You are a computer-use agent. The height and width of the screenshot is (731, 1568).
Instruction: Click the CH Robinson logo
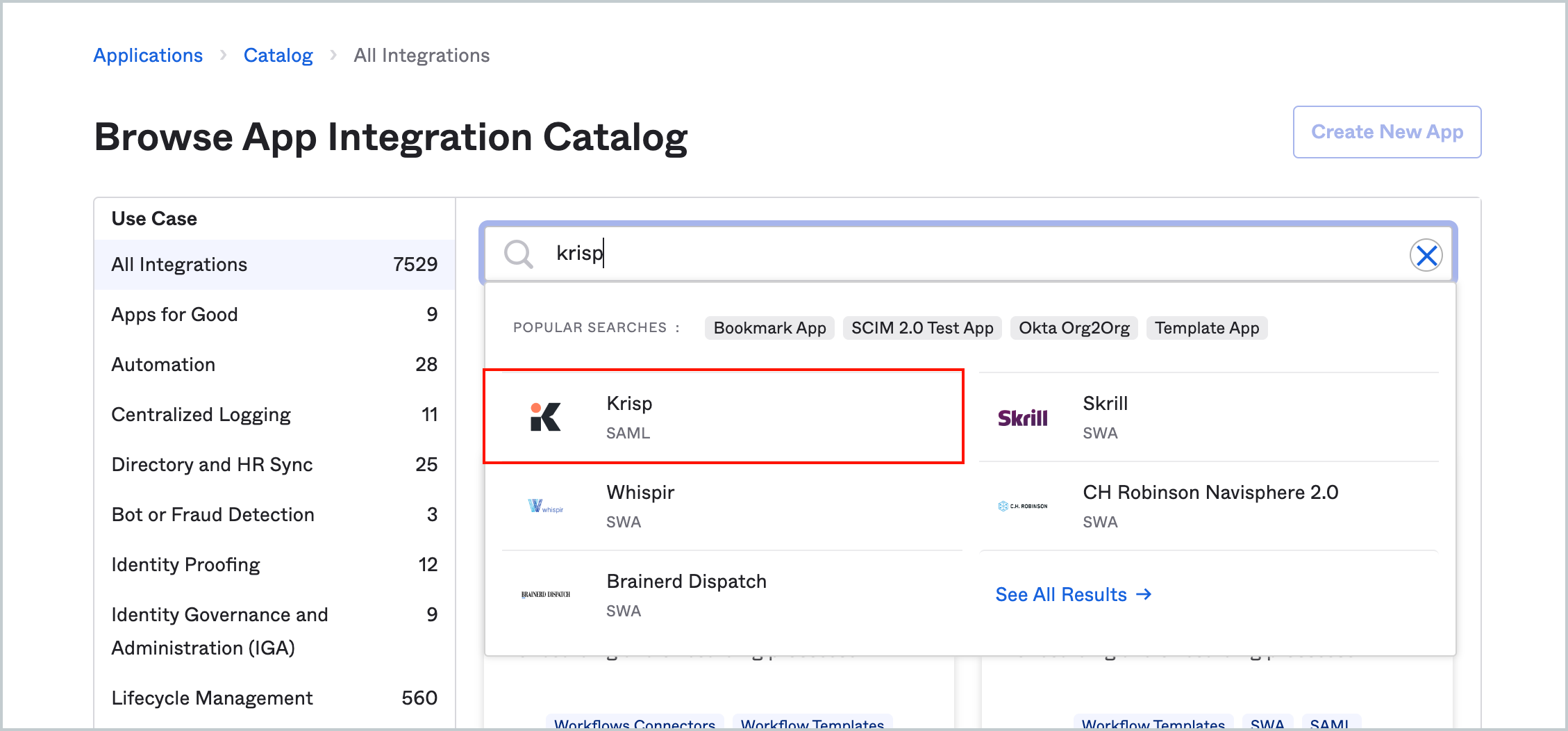coord(1022,506)
